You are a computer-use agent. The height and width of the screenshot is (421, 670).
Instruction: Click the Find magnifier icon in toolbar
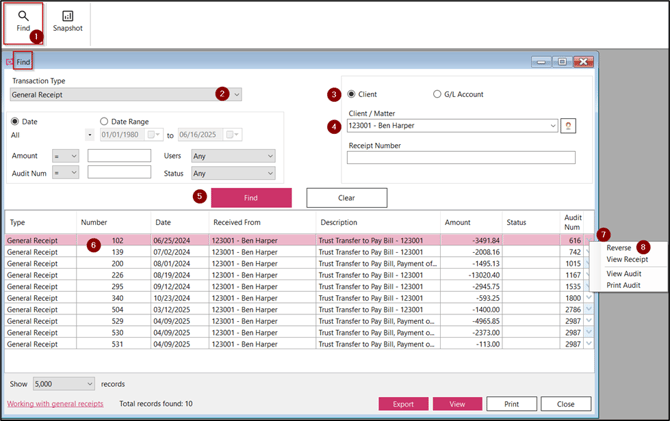[x=23, y=17]
